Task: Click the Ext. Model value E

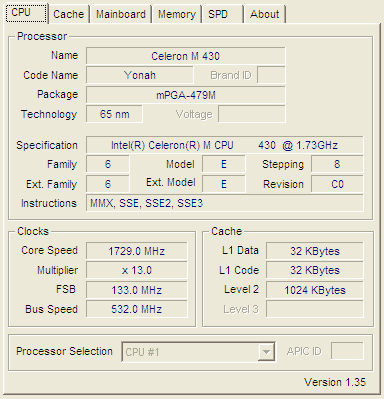Action: 224,184
